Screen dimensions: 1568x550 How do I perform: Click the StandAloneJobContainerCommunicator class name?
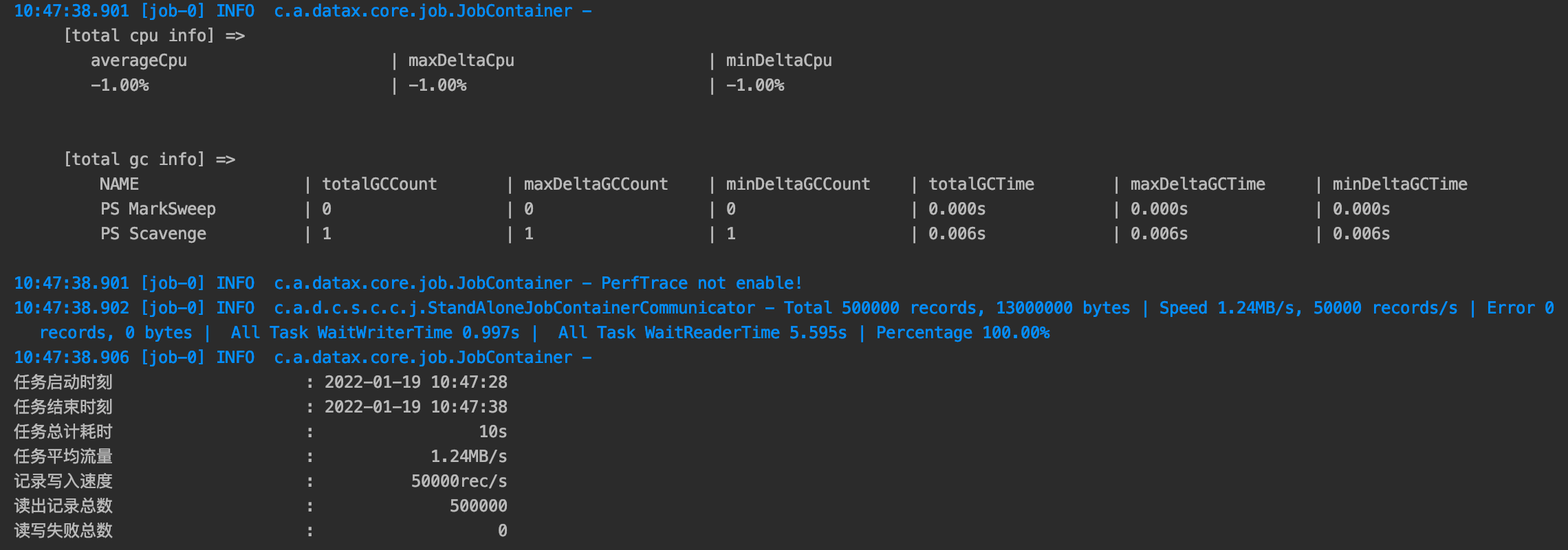(x=591, y=308)
